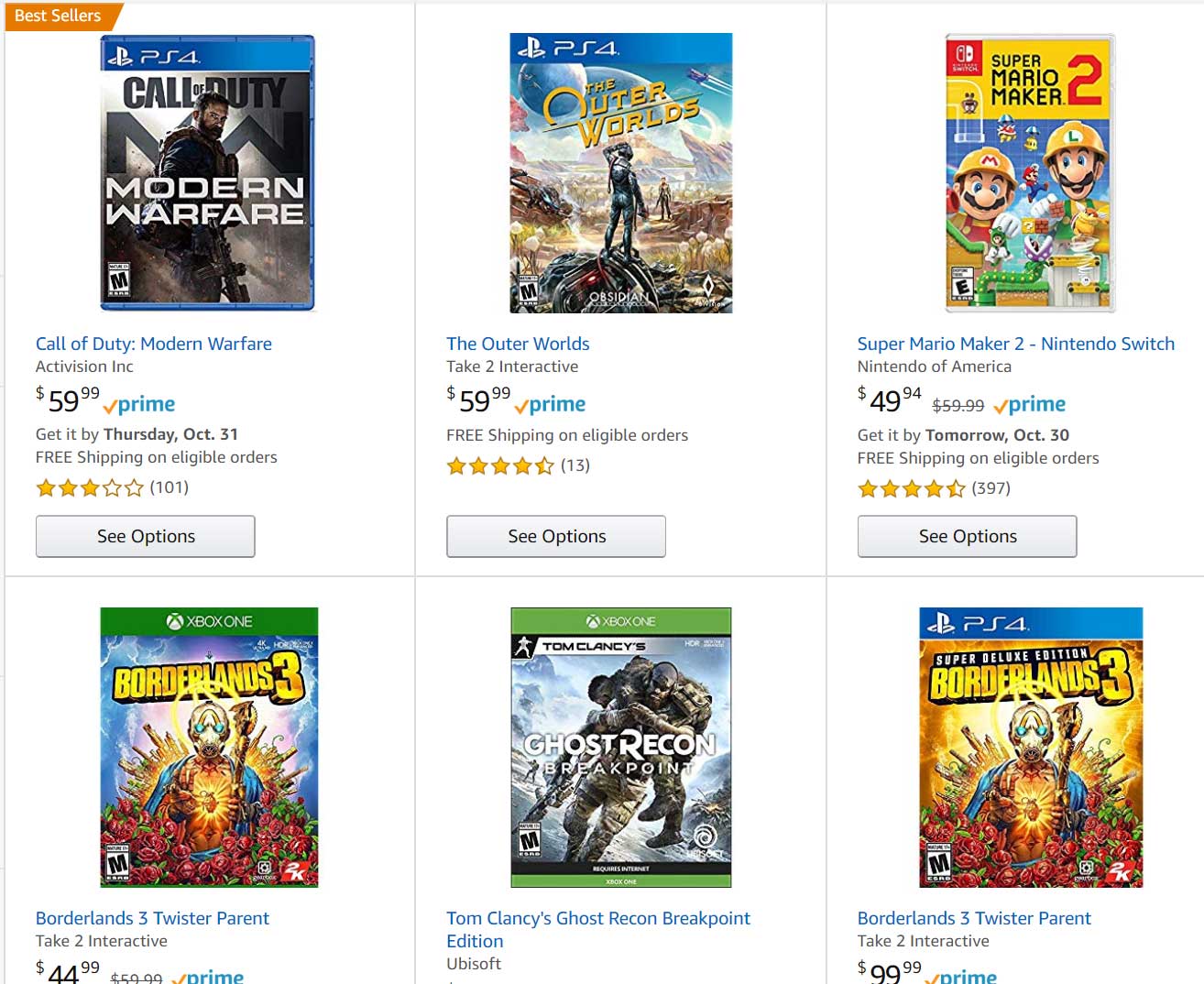Screen dimensions: 1204x984
Task: Open the 101 reviews count for Call of Duty
Action: coord(170,487)
